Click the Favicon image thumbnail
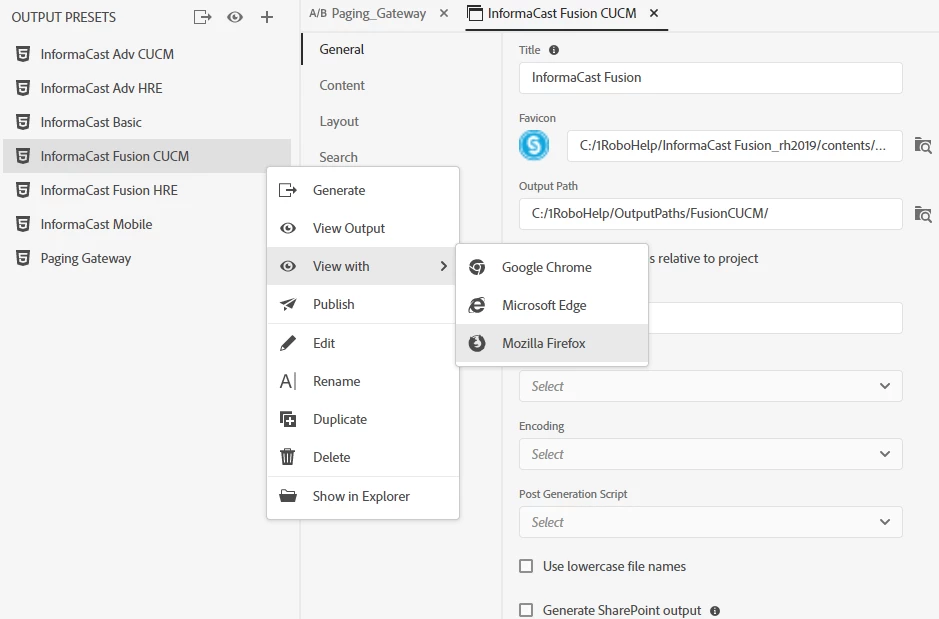This screenshot has width=939, height=619. 534,145
